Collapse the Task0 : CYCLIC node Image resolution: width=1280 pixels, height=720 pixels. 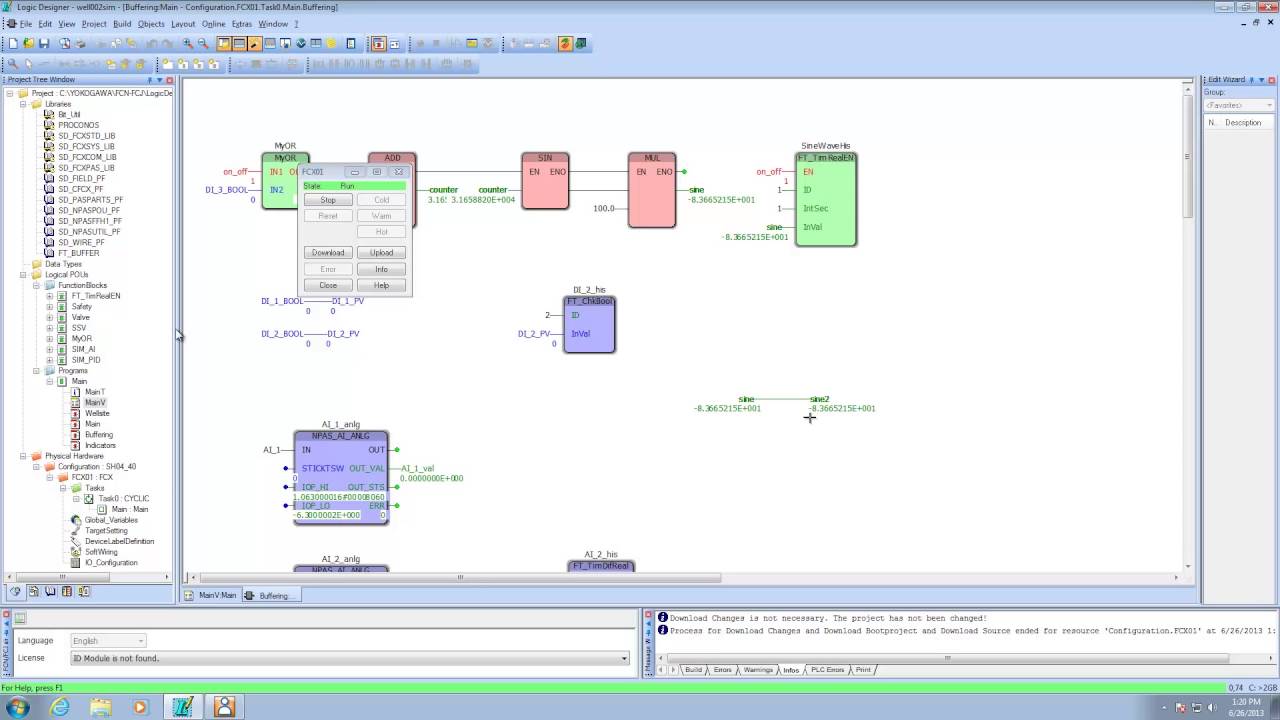(75, 499)
